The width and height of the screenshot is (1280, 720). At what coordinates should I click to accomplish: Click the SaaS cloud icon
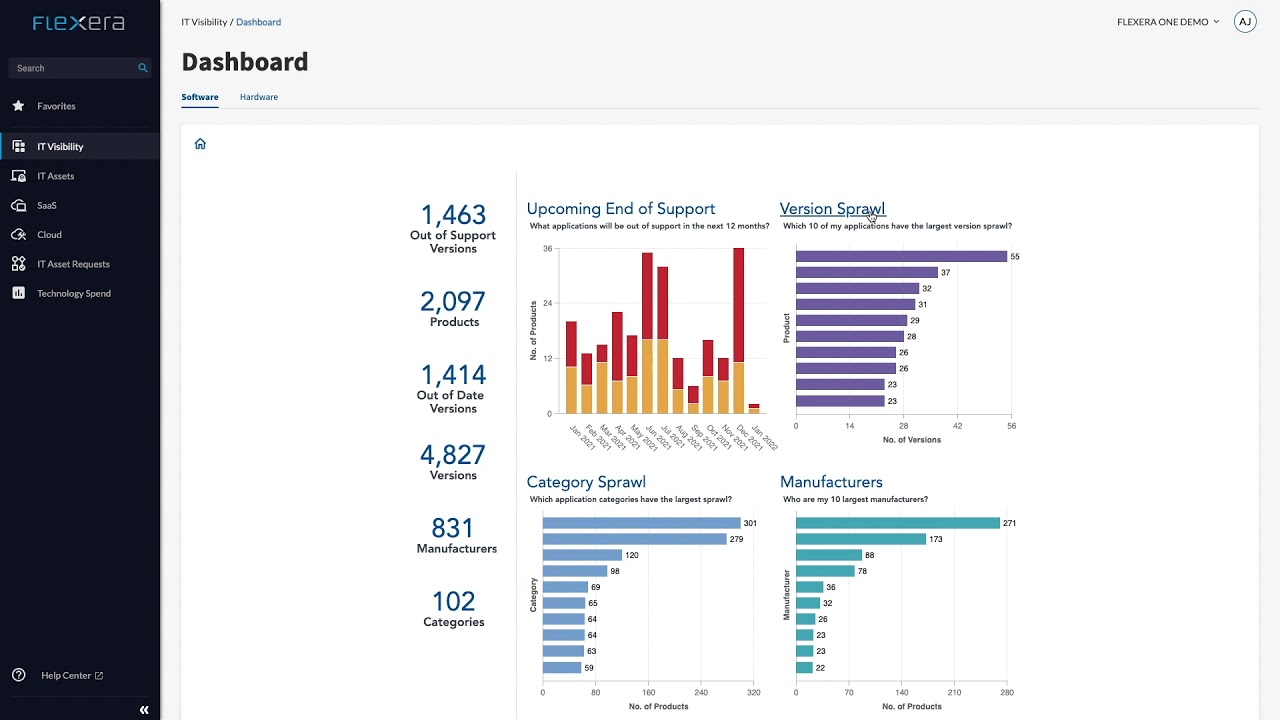(x=18, y=205)
